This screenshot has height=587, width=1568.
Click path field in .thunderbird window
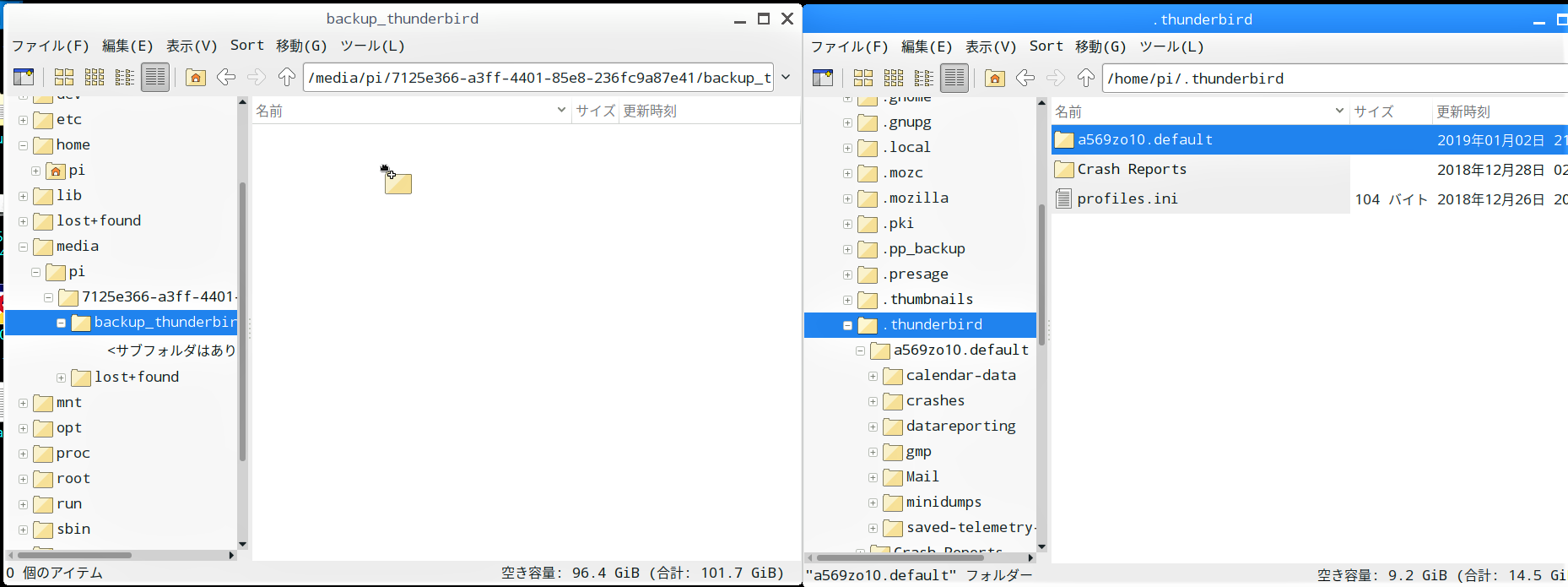[x=1335, y=79]
